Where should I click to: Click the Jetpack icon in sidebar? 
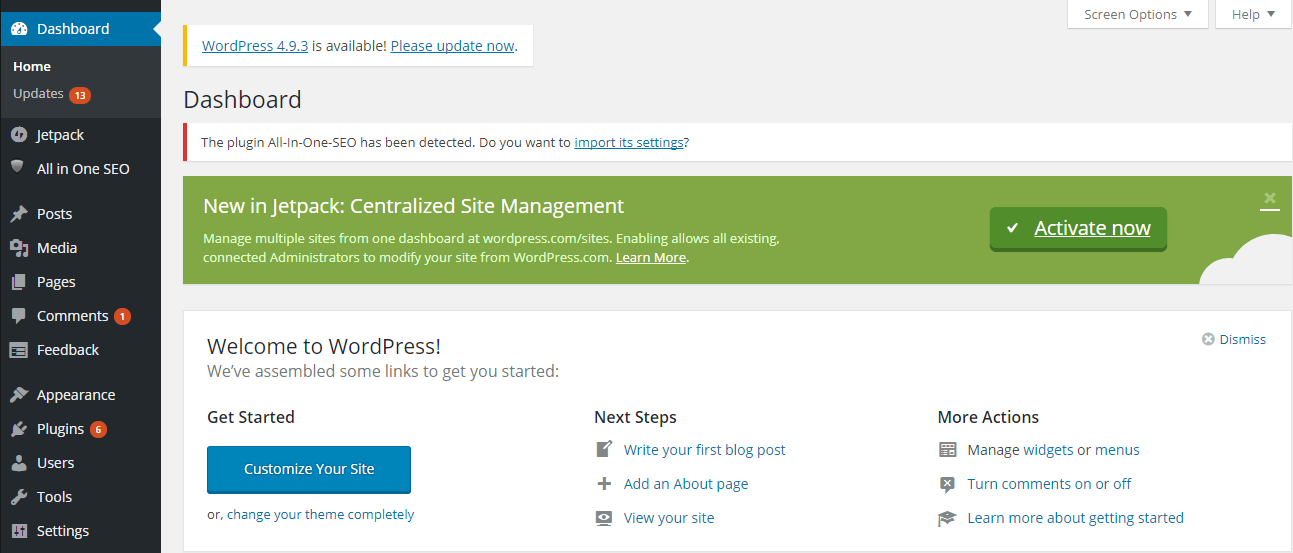18,135
